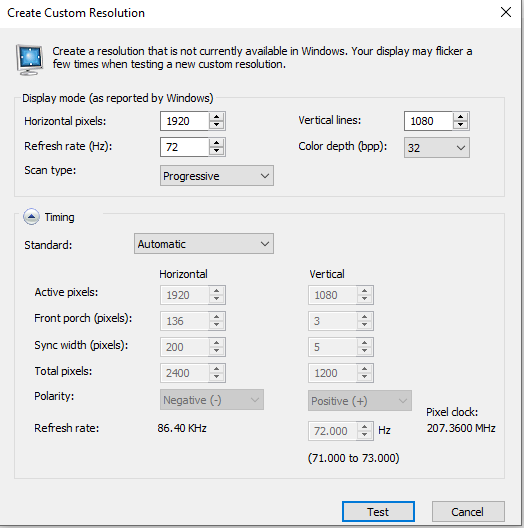Increase Horizontal pixels with the up arrow
Screen dimensions: 524x528
coord(217,117)
